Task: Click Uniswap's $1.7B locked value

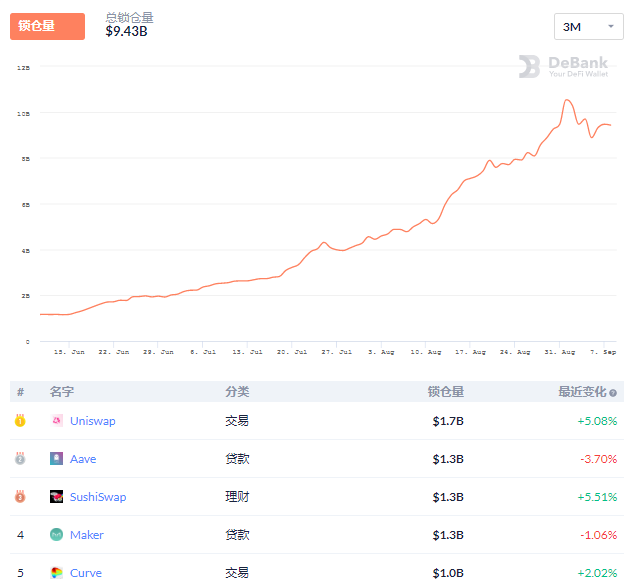Action: coord(448,421)
